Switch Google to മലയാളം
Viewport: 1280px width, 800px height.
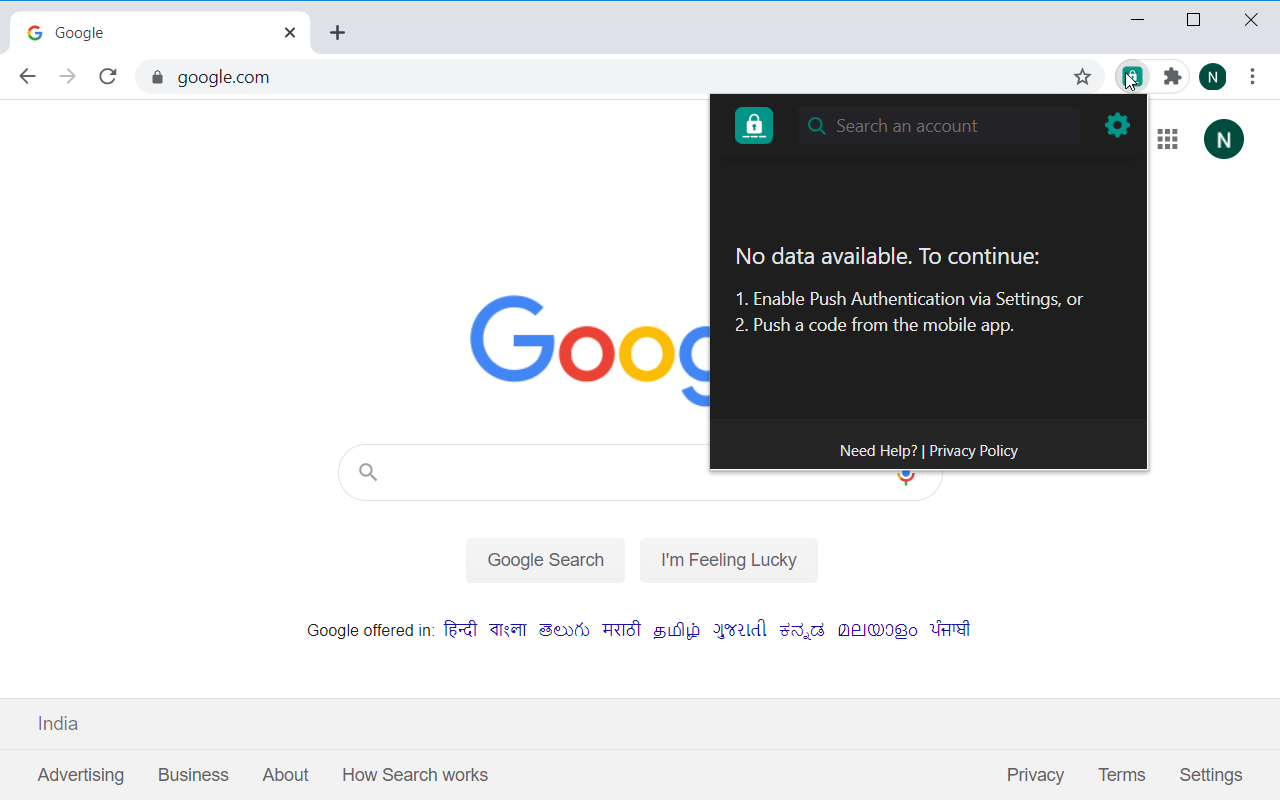878,630
